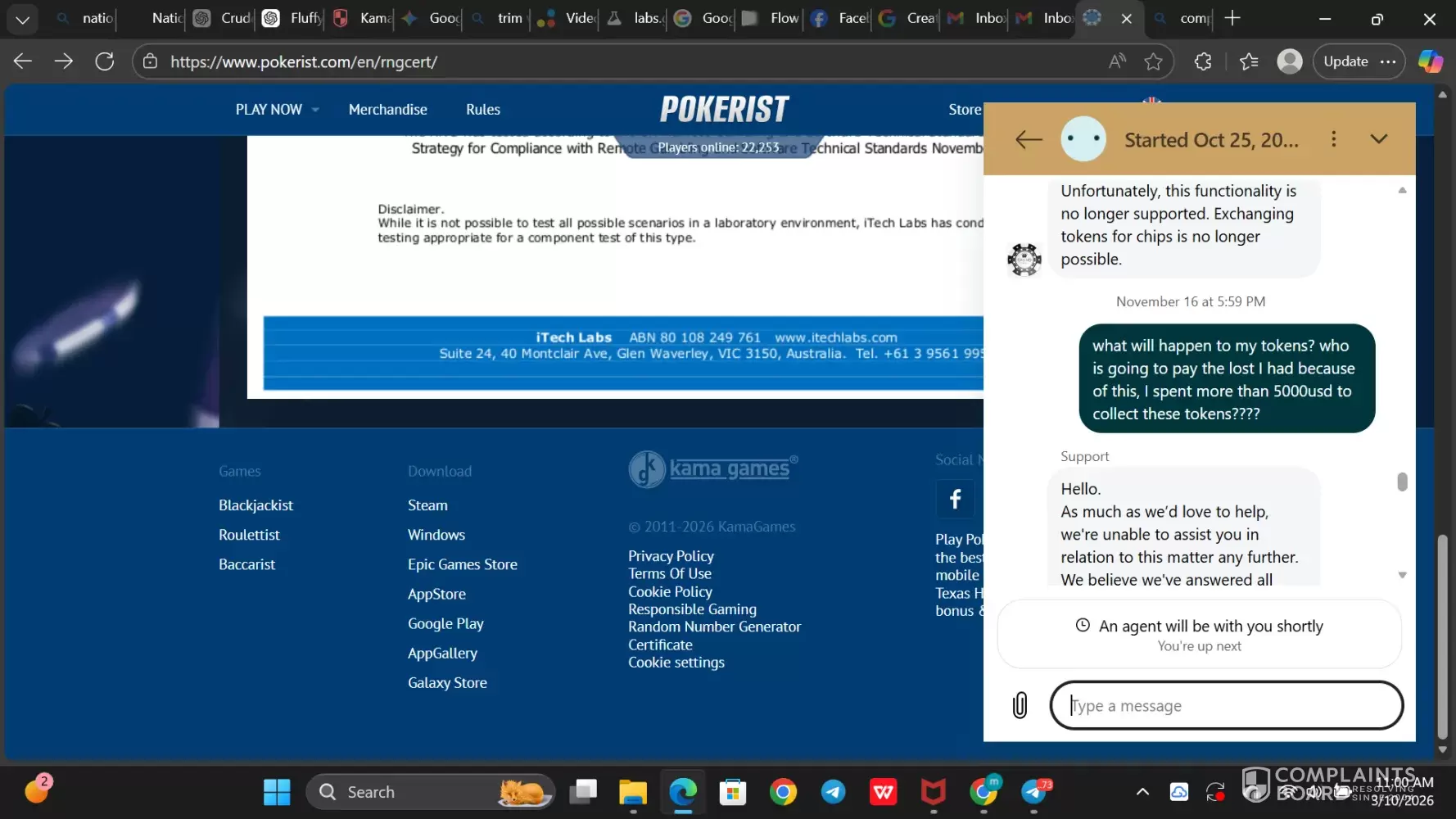
Task: Open the browser tab list dropdown
Action: (x=22, y=18)
